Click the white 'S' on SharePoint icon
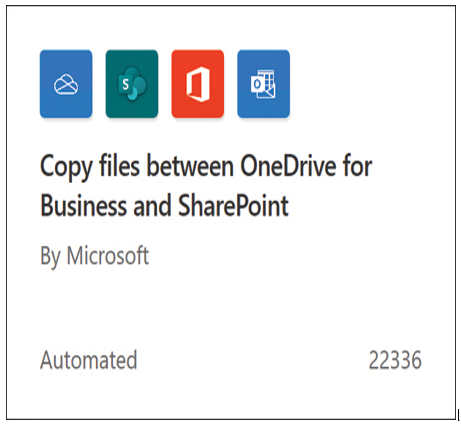 tap(125, 85)
